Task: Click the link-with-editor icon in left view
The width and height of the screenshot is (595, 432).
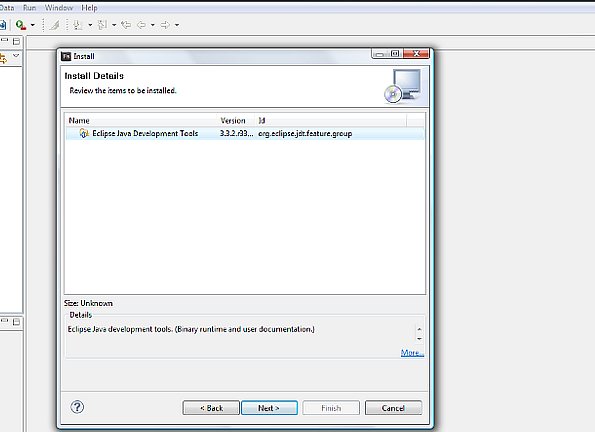Action: pos(3,58)
